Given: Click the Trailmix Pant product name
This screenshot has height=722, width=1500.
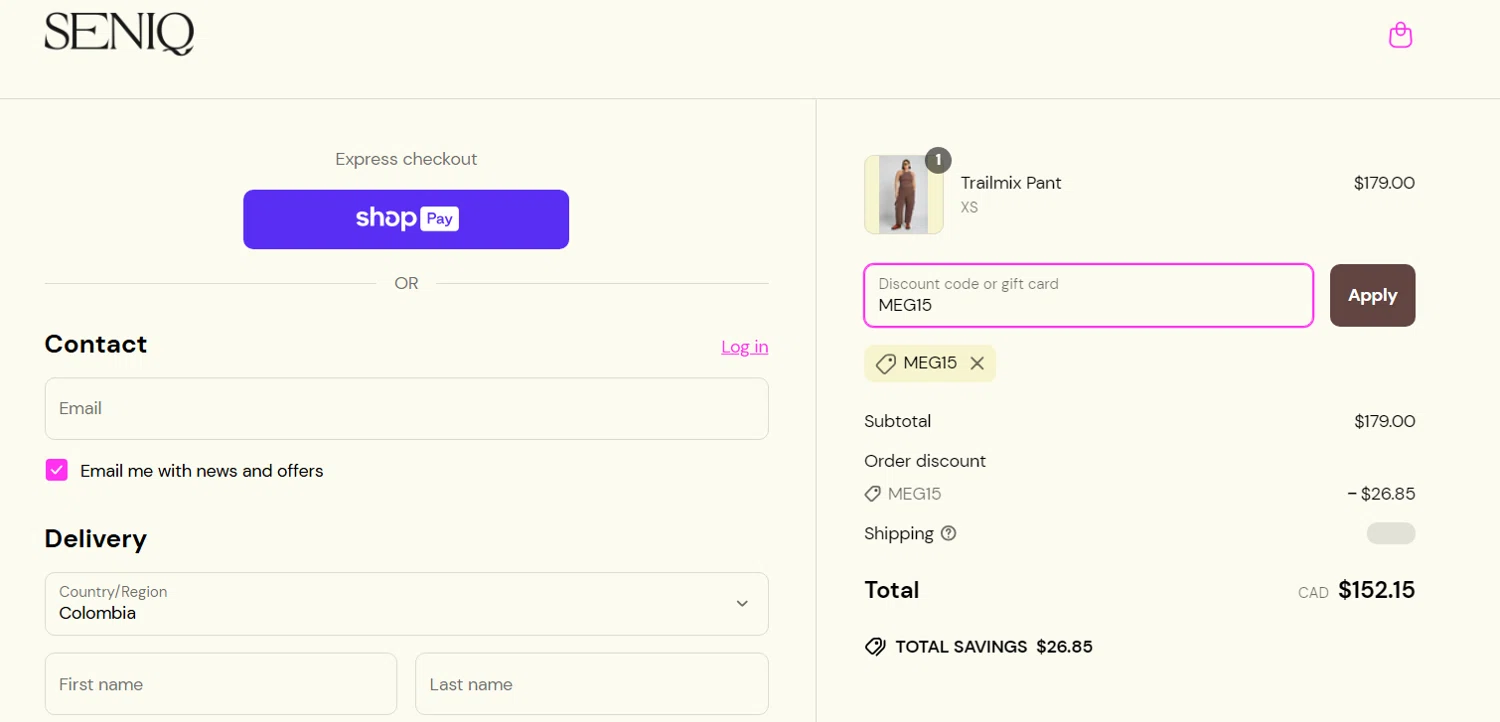Looking at the screenshot, I should coord(1011,183).
